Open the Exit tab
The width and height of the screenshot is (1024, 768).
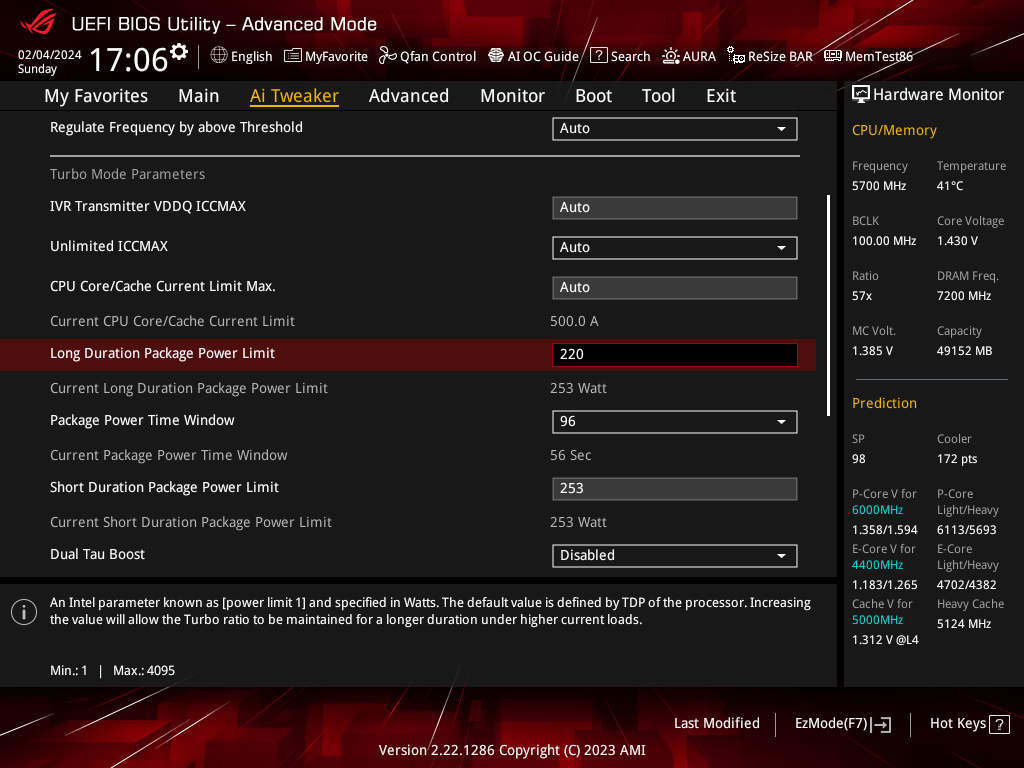pyautogui.click(x=721, y=96)
